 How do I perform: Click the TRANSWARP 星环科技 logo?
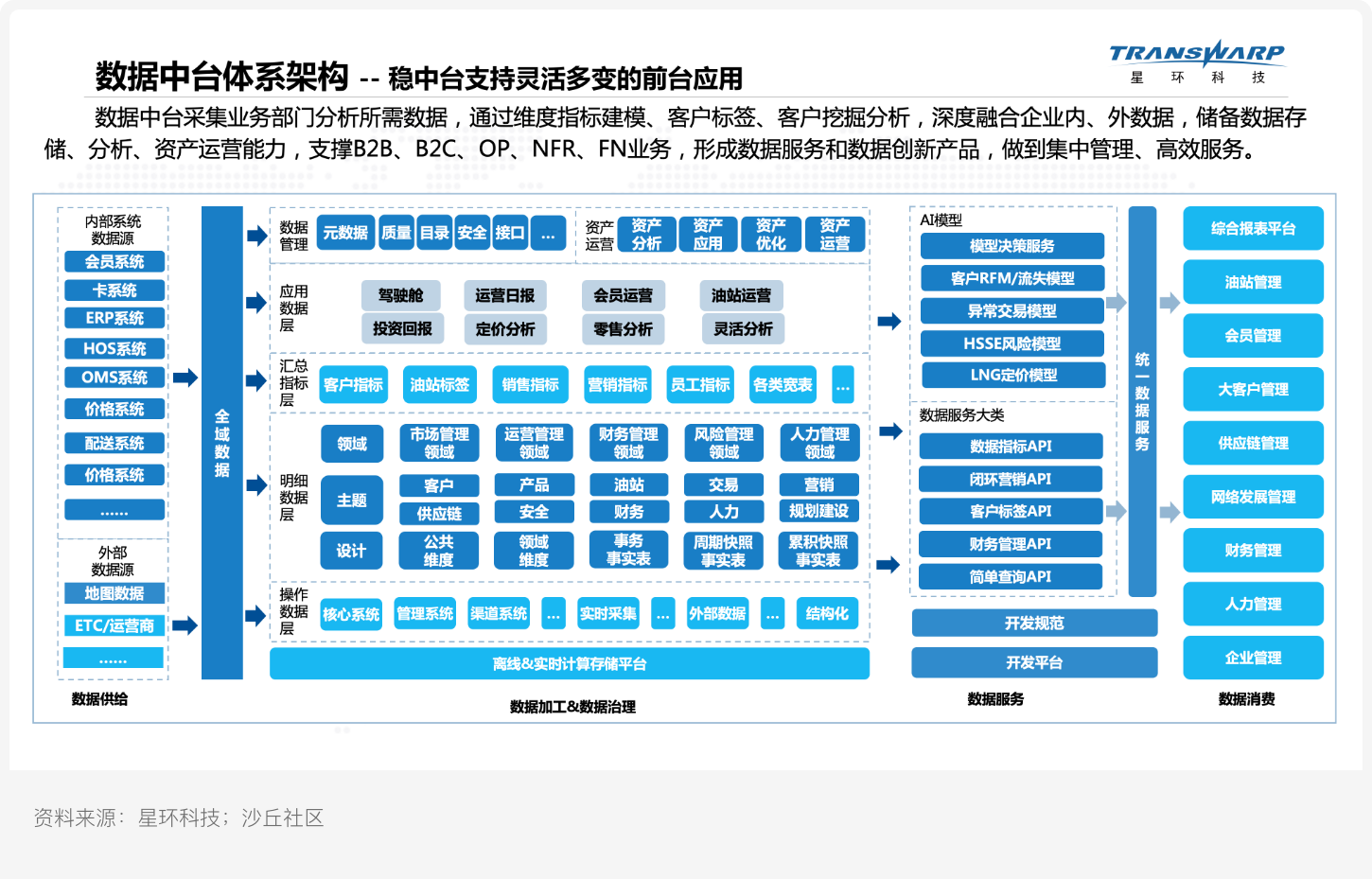(1197, 62)
